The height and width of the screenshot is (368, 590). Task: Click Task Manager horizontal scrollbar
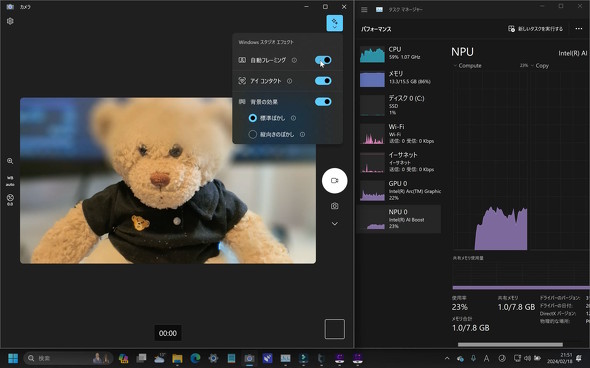[x=510, y=344]
